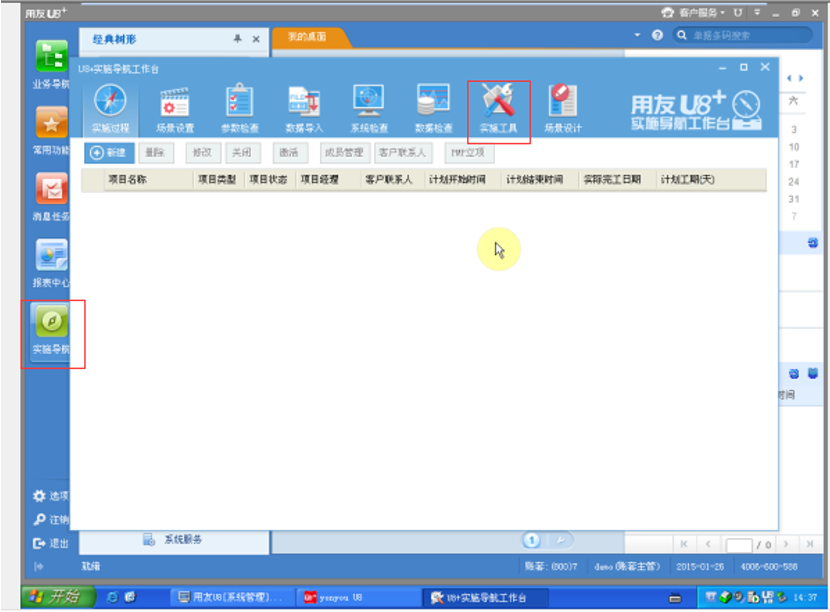The width and height of the screenshot is (830, 612).
Task: Open the 实施过程 compass icon
Action: [110, 109]
